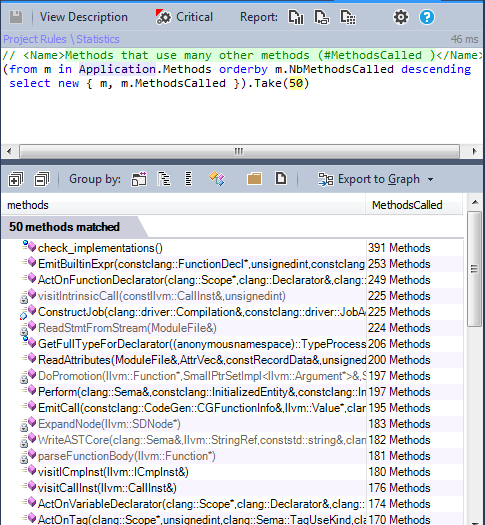Screen dimensions: 485x525
Task: Click the second Report export icon
Action: click(322, 17)
